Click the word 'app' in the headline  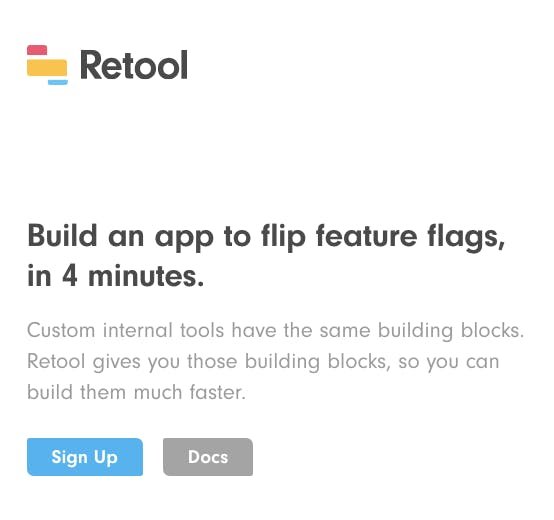[184, 239]
